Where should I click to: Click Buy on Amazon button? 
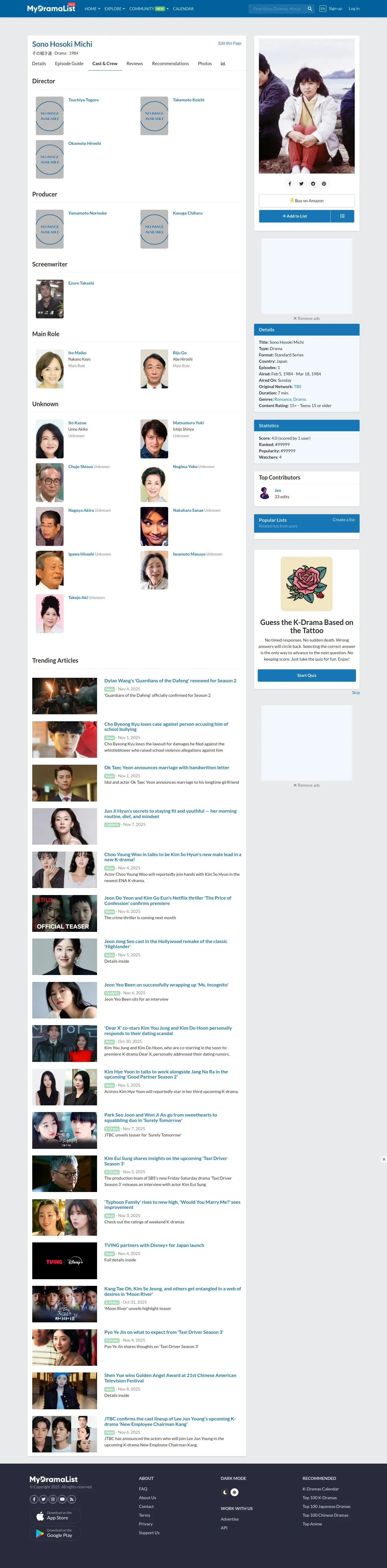tap(307, 200)
